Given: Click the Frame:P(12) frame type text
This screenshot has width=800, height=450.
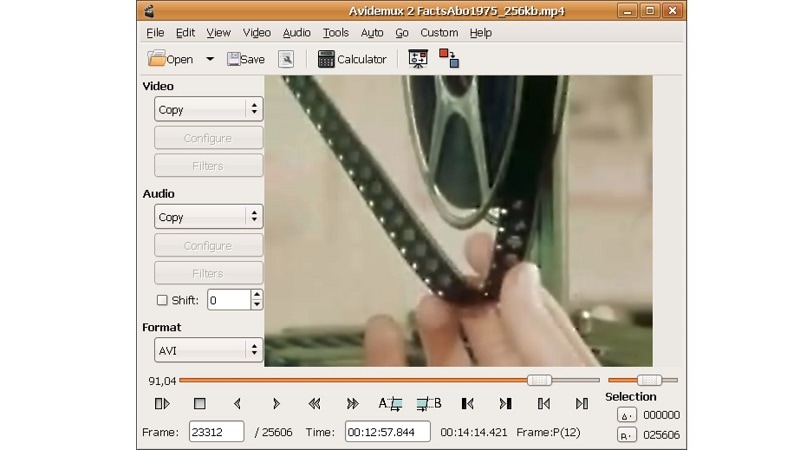Looking at the screenshot, I should (x=548, y=432).
